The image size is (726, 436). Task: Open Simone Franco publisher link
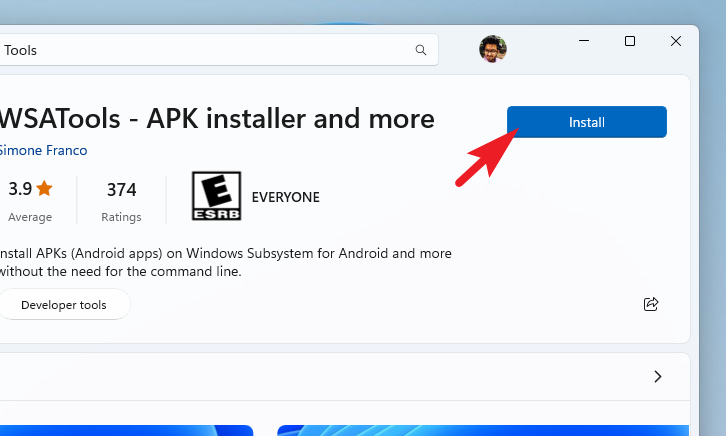[43, 150]
